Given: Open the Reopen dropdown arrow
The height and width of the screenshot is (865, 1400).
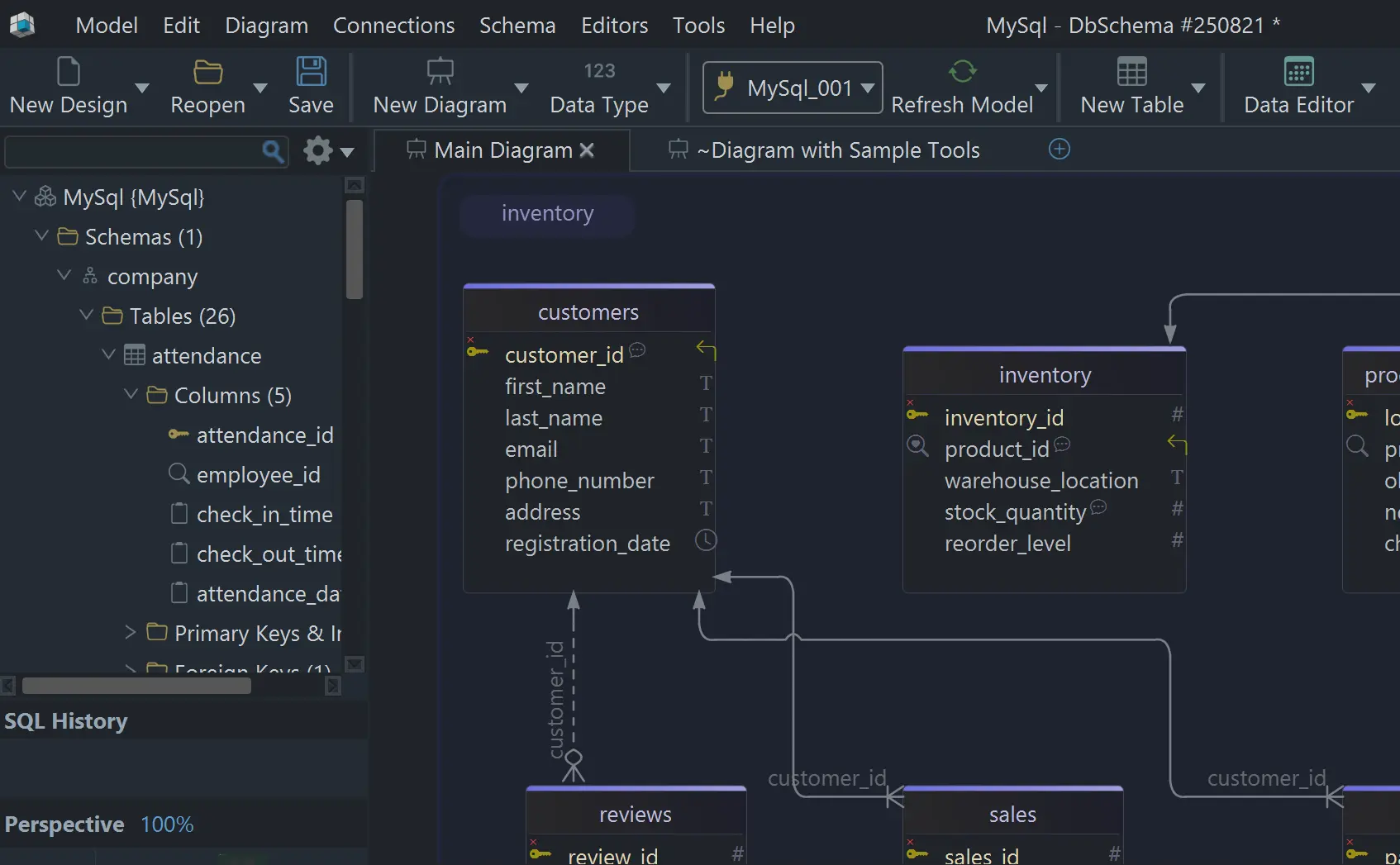Looking at the screenshot, I should [x=260, y=88].
